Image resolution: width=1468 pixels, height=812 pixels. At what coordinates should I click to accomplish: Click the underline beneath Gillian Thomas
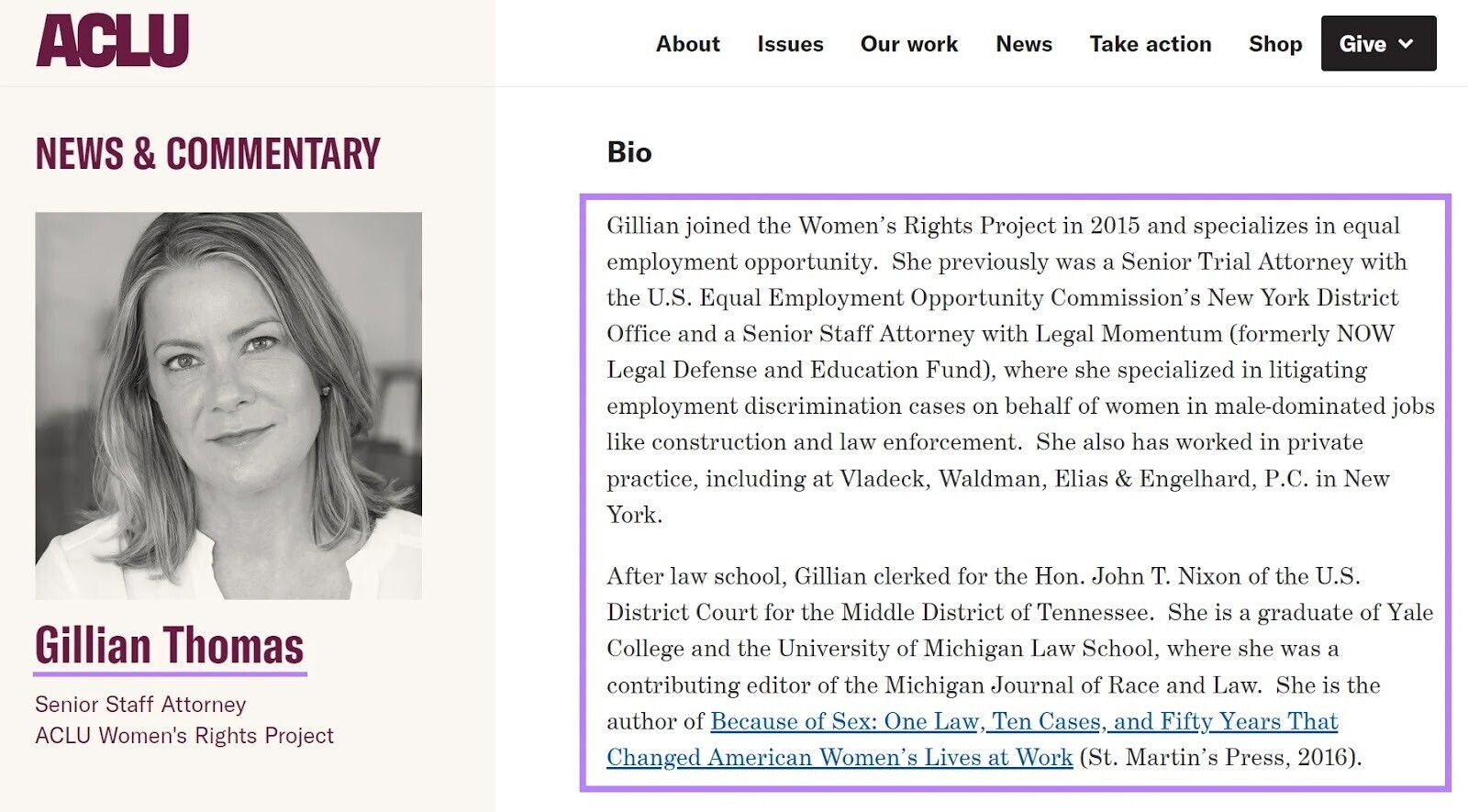[x=169, y=673]
